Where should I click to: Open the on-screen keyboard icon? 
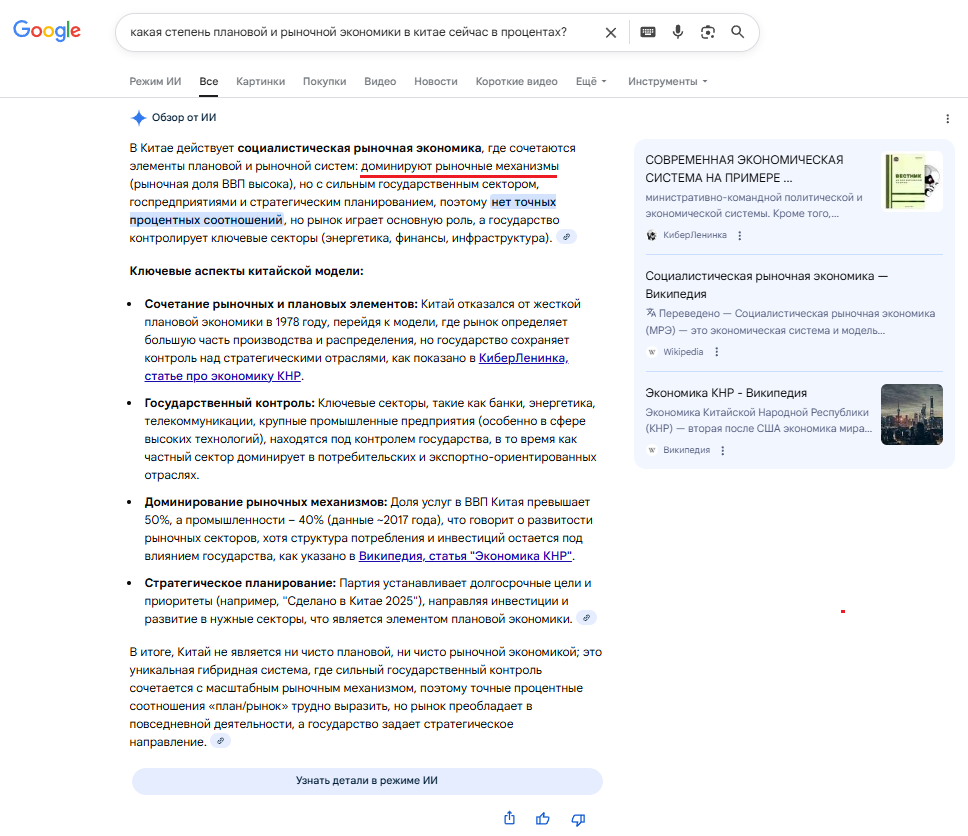click(648, 32)
